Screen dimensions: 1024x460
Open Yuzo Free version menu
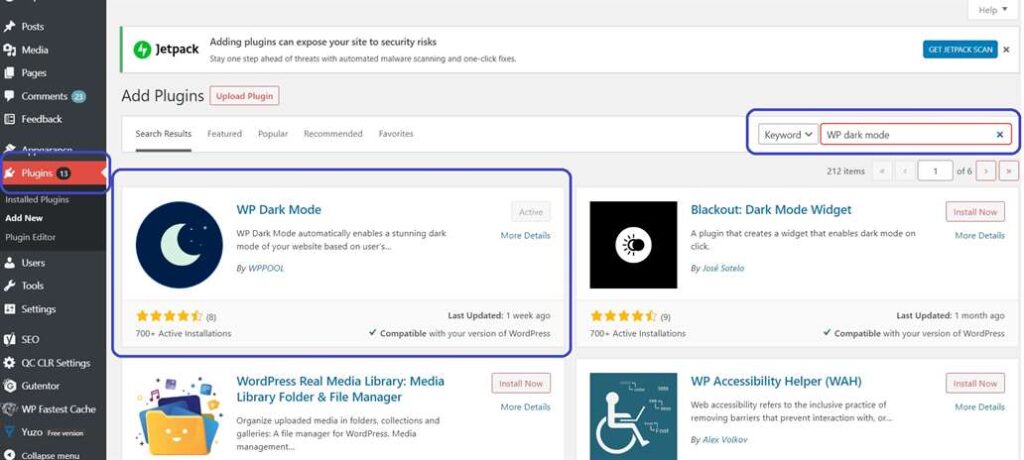[52, 433]
